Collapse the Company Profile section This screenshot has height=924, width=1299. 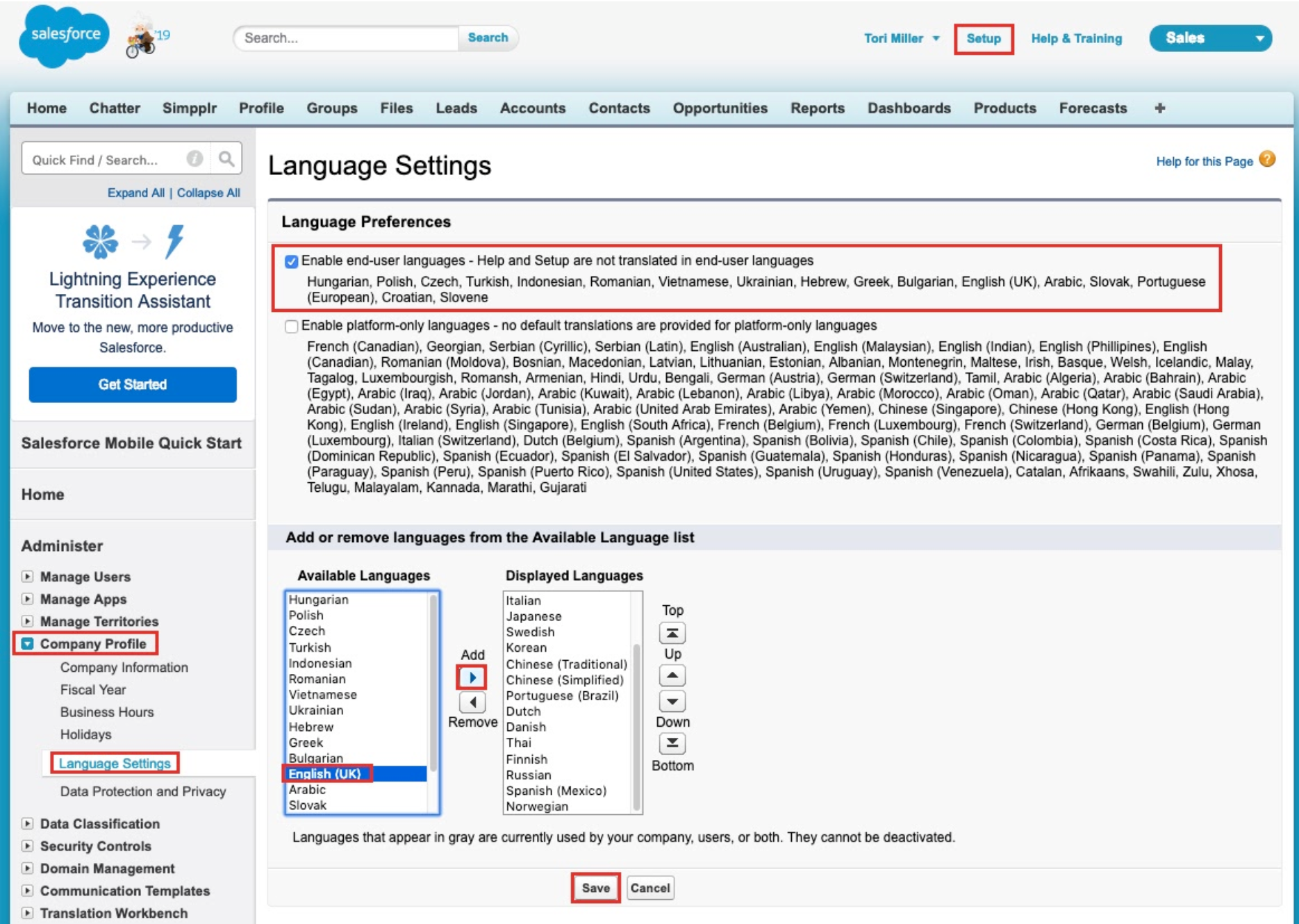(x=27, y=643)
